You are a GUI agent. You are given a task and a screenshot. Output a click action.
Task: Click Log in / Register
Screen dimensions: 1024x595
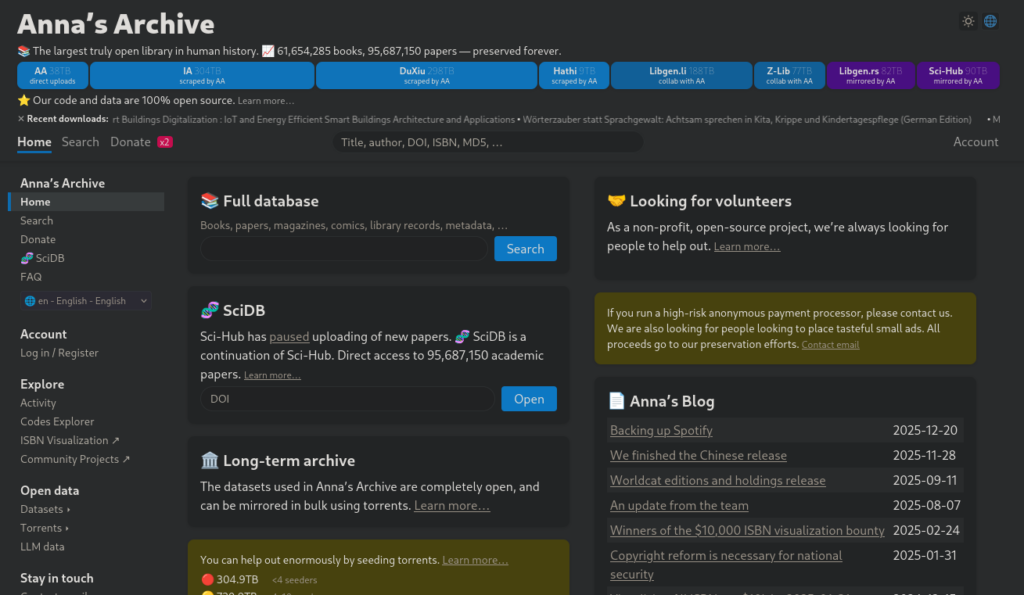tap(59, 353)
